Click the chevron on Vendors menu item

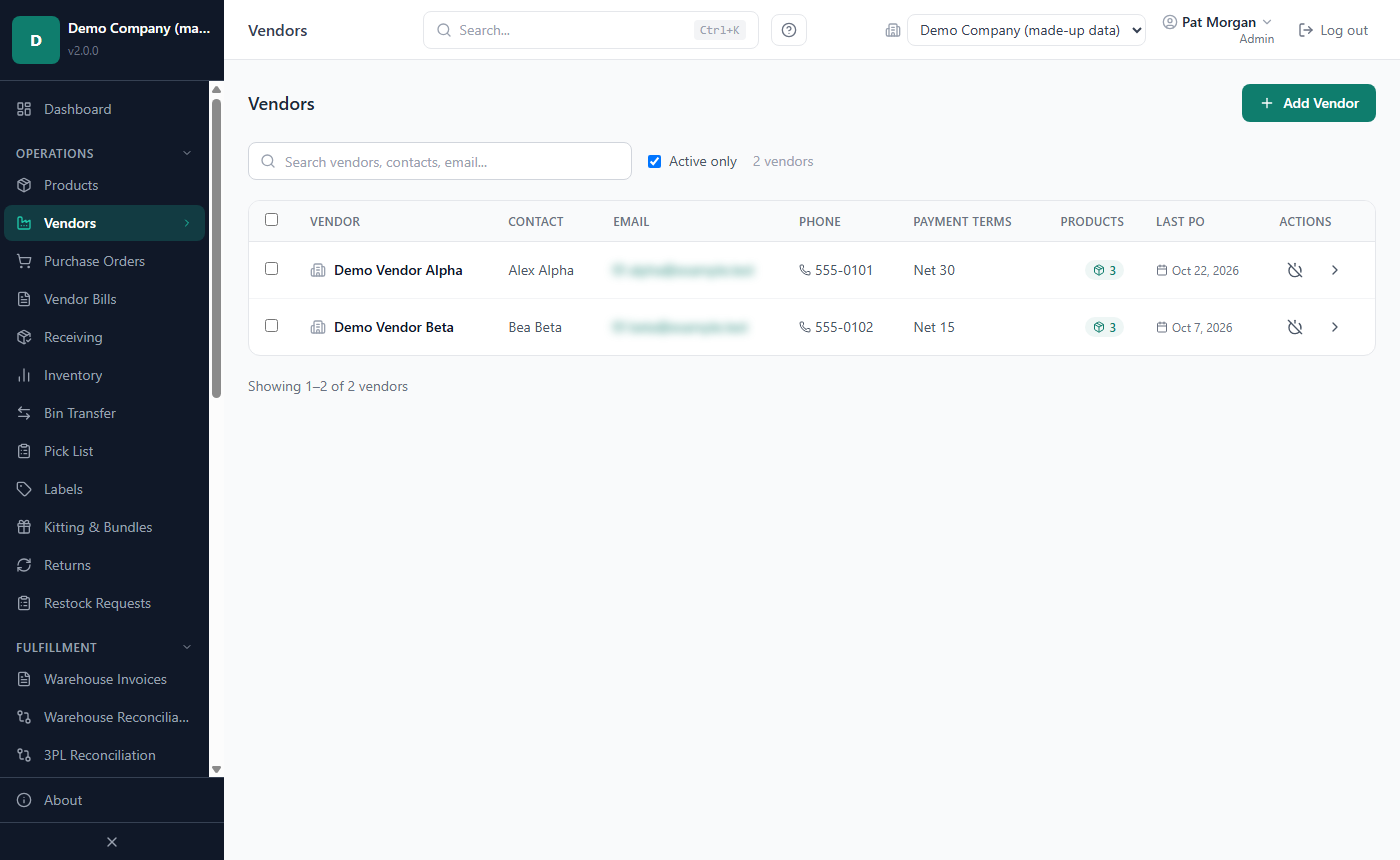pyautogui.click(x=186, y=223)
